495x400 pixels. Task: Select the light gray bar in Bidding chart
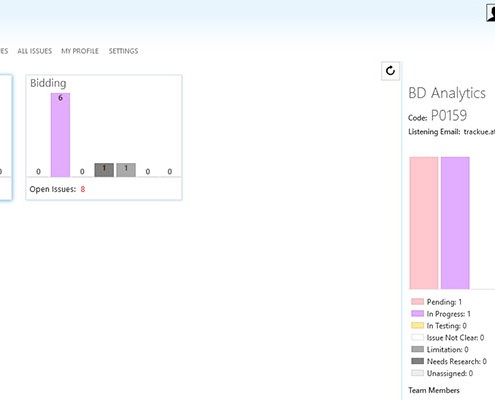126,170
